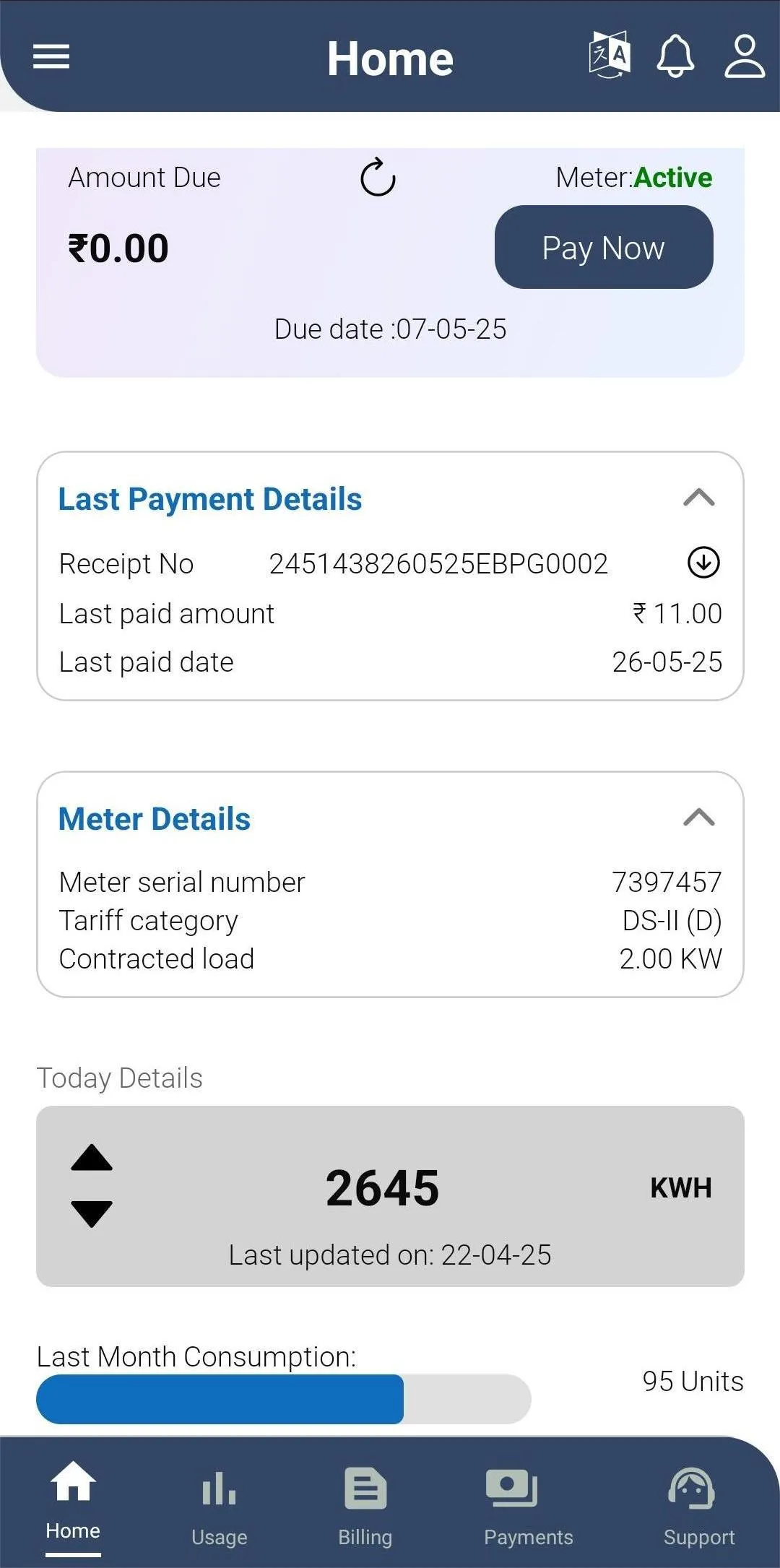Tap the 2645 KWH reading
Viewport: 780px width, 1568px height.
(x=383, y=1188)
